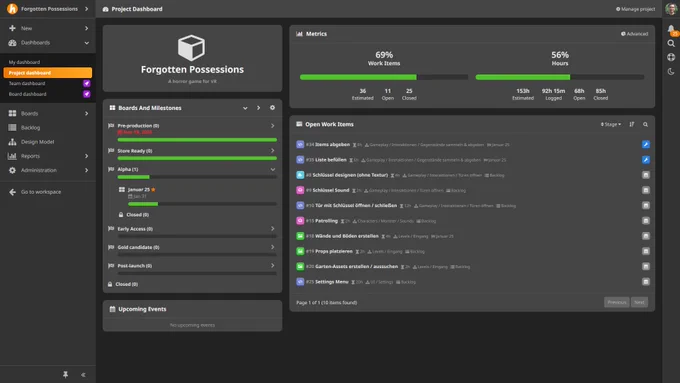
Task: Click the Previous page button
Action: [x=617, y=302]
